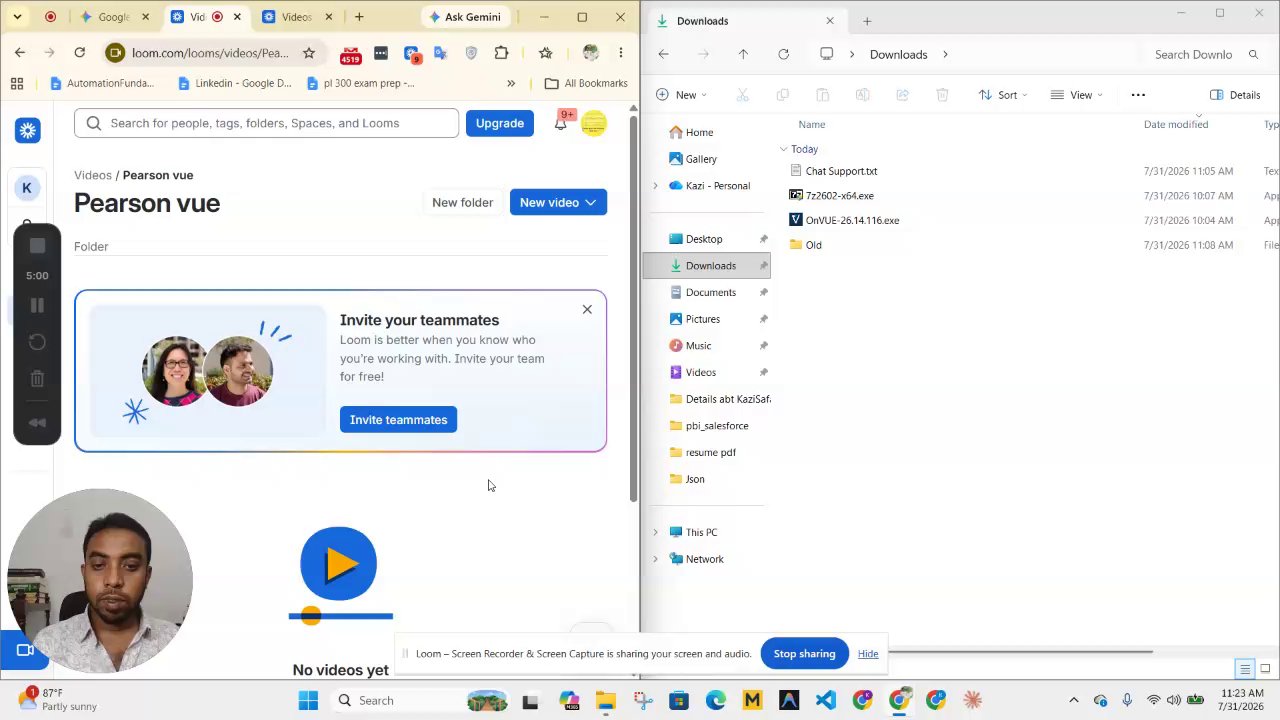Open the Loom notifications bell

(561, 123)
